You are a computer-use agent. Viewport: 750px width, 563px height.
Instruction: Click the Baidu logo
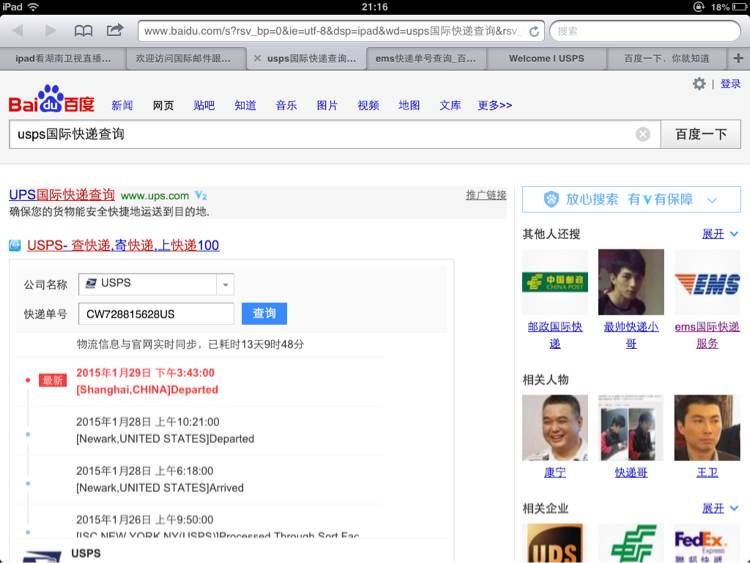pyautogui.click(x=51, y=99)
